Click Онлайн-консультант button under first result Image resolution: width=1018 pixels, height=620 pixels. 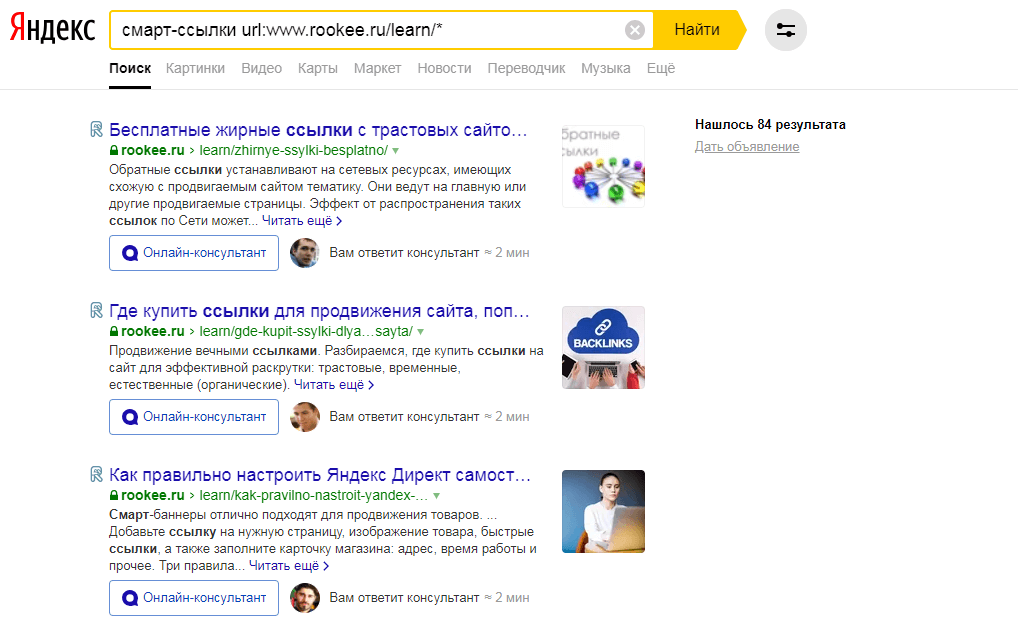click(193, 253)
